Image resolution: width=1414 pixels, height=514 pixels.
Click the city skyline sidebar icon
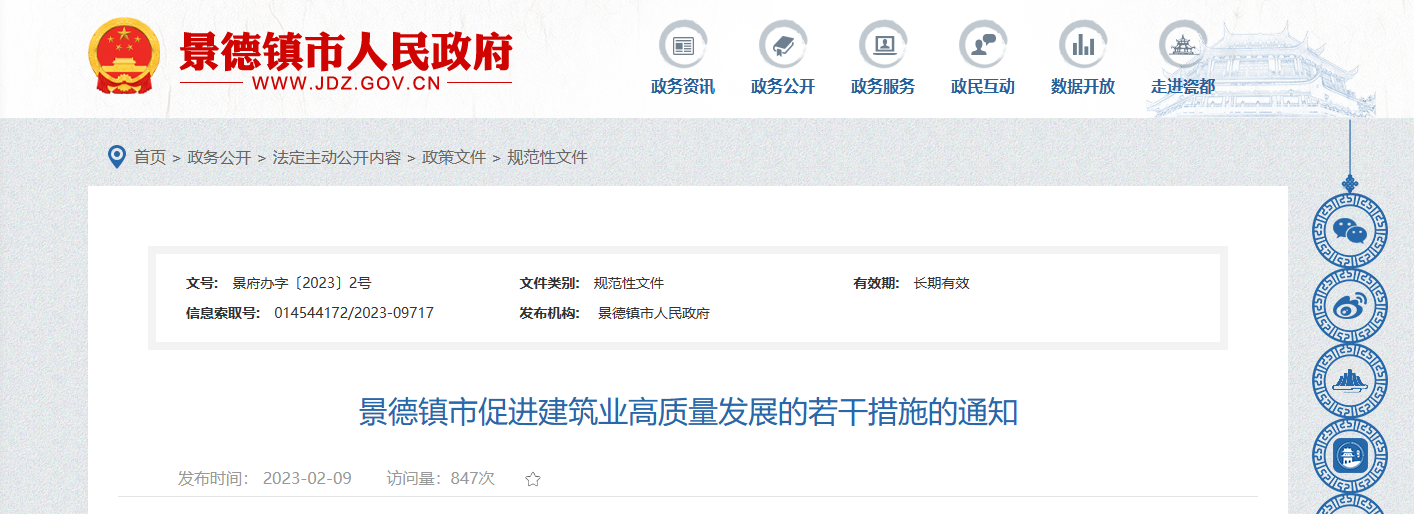(1350, 382)
